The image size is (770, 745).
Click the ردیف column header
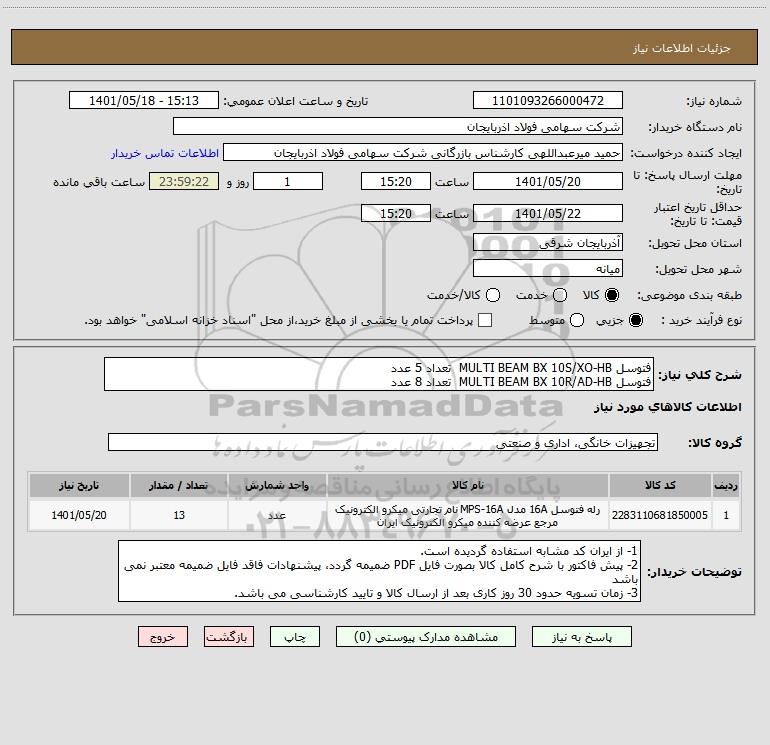tap(726, 485)
